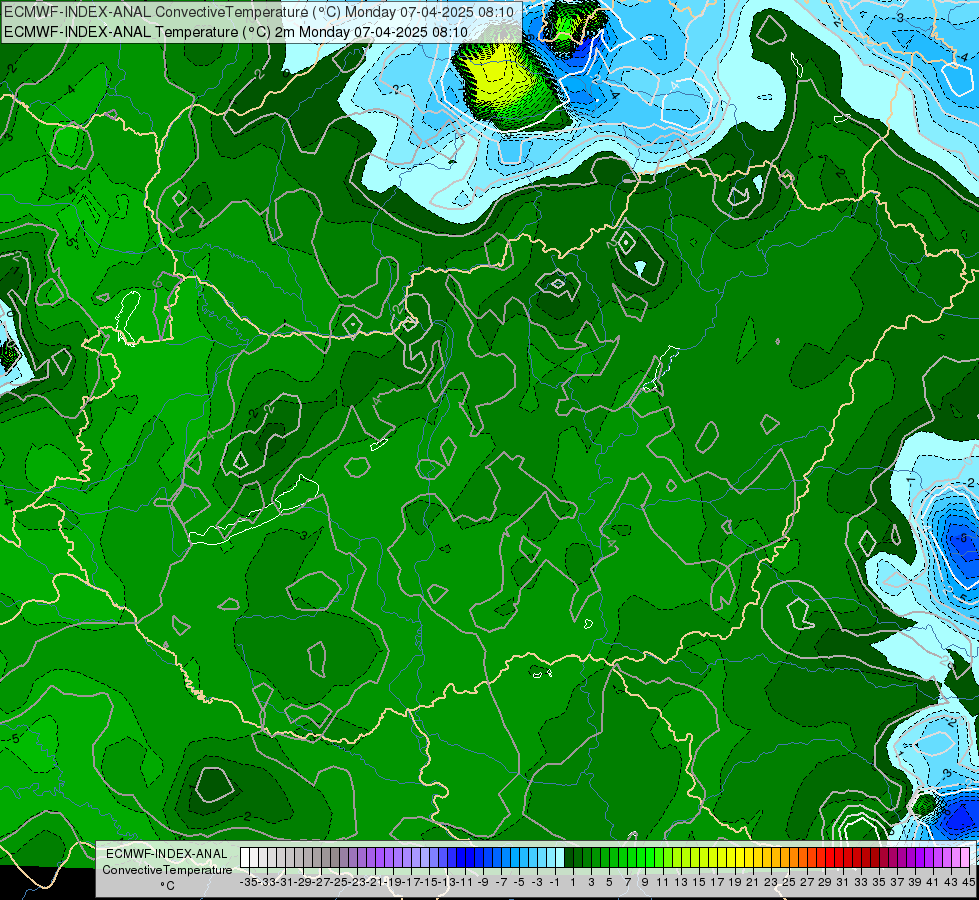The height and width of the screenshot is (900, 979).
Task: Click the °C unit label in legend
Action: coord(167,886)
